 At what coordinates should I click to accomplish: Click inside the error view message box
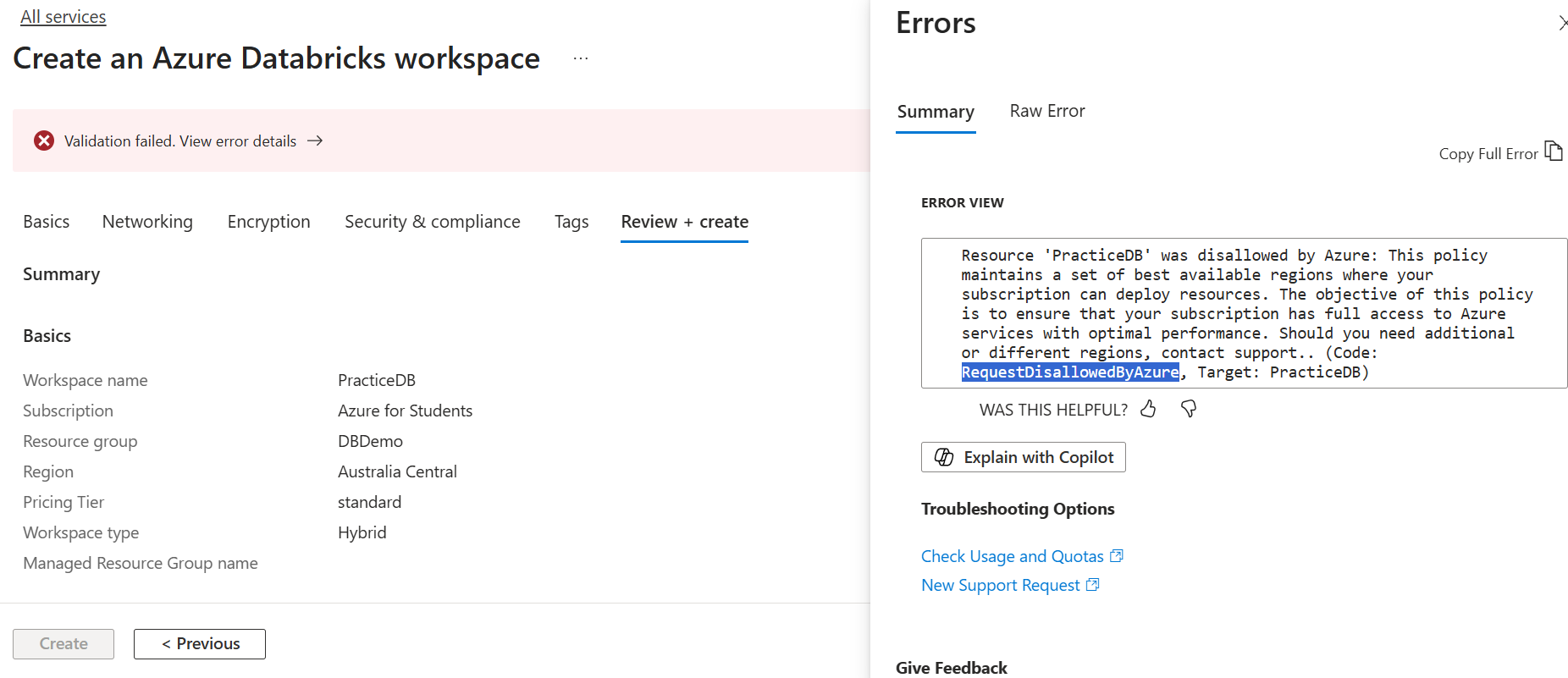click(1244, 313)
